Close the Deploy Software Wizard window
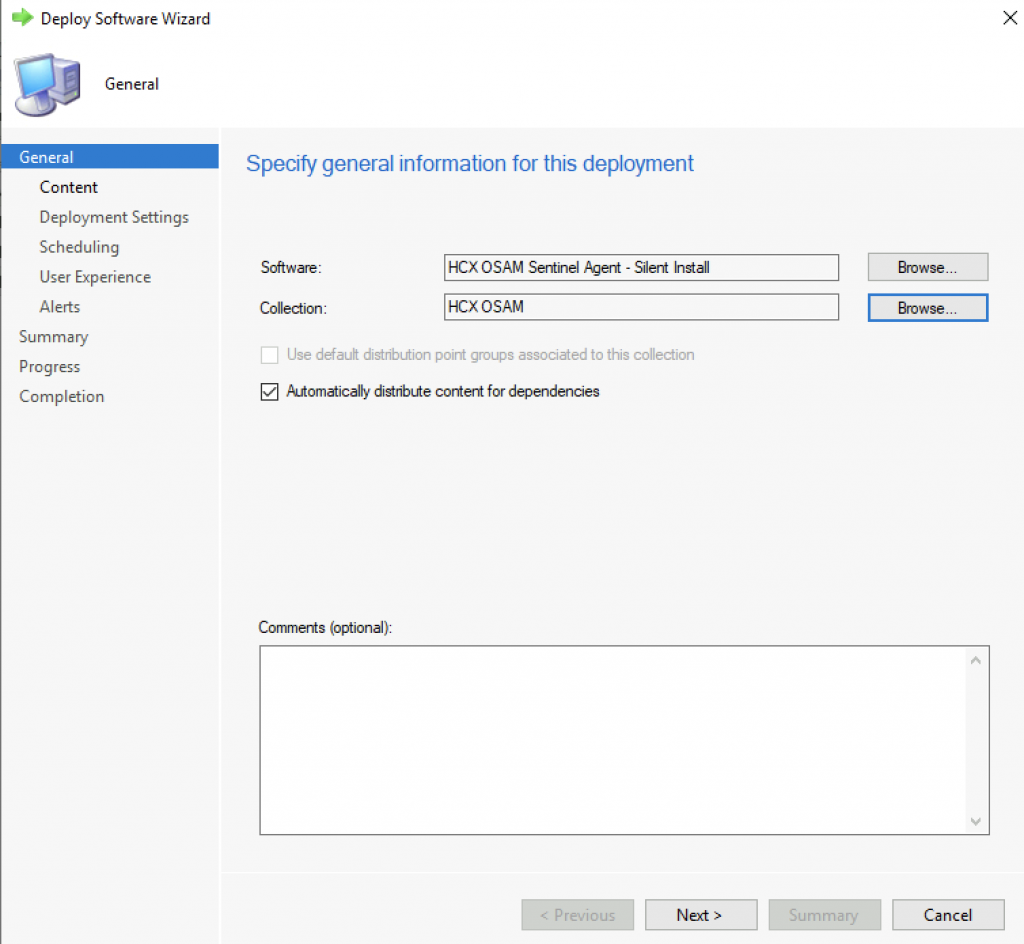The image size is (1024, 944). (x=1009, y=18)
